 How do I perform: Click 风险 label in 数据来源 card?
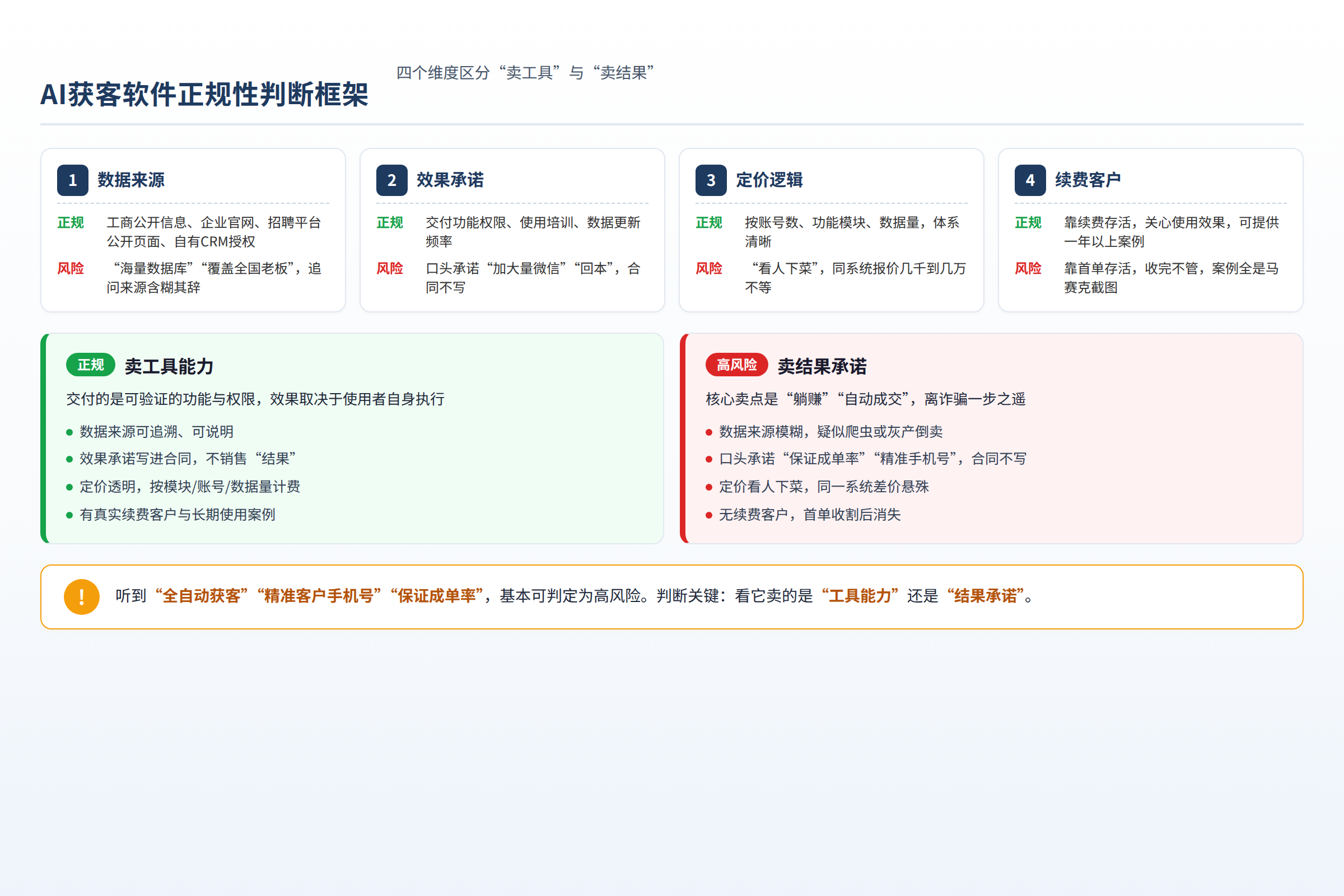point(71,268)
